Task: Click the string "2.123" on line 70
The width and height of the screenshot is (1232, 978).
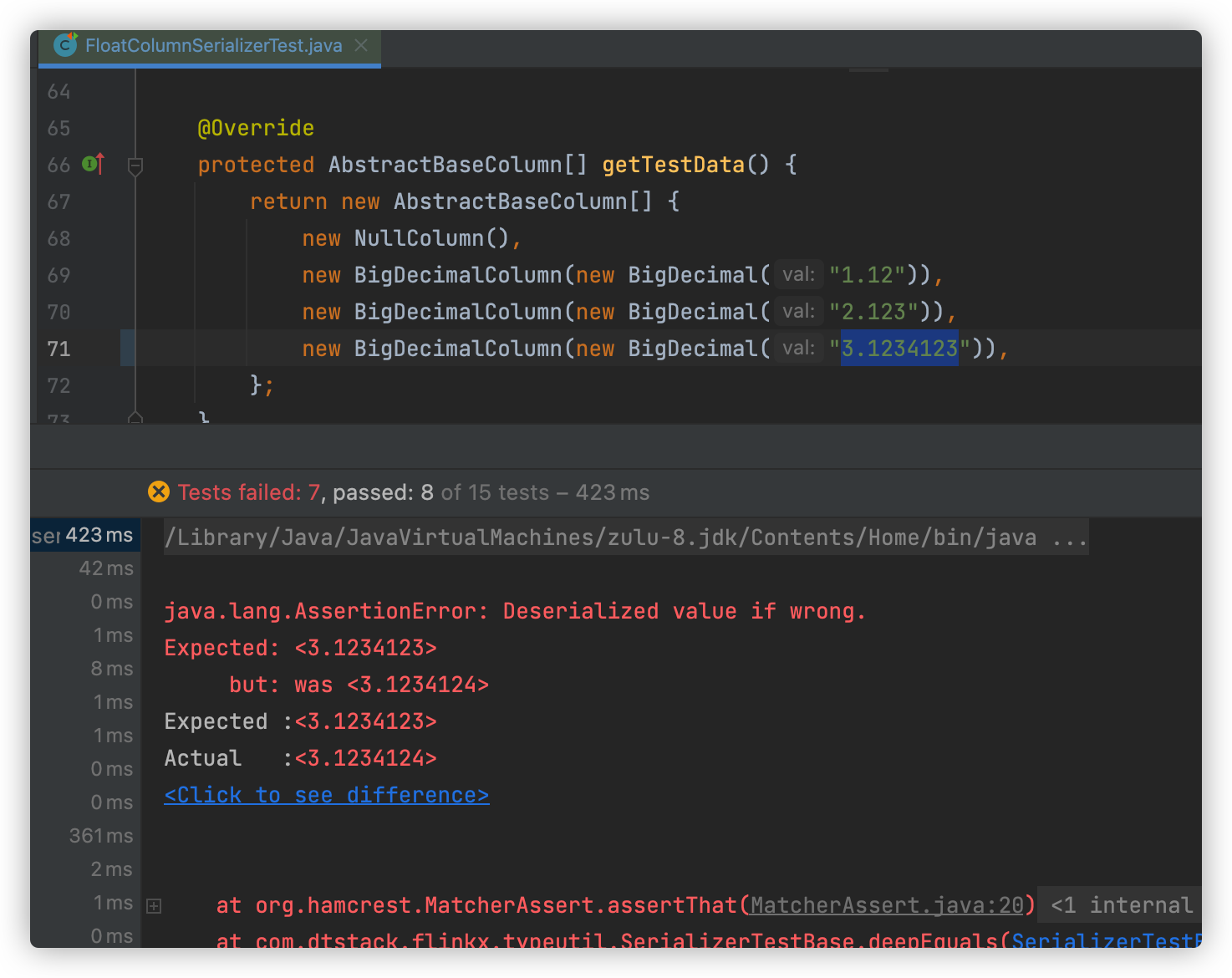Action: pos(873,312)
